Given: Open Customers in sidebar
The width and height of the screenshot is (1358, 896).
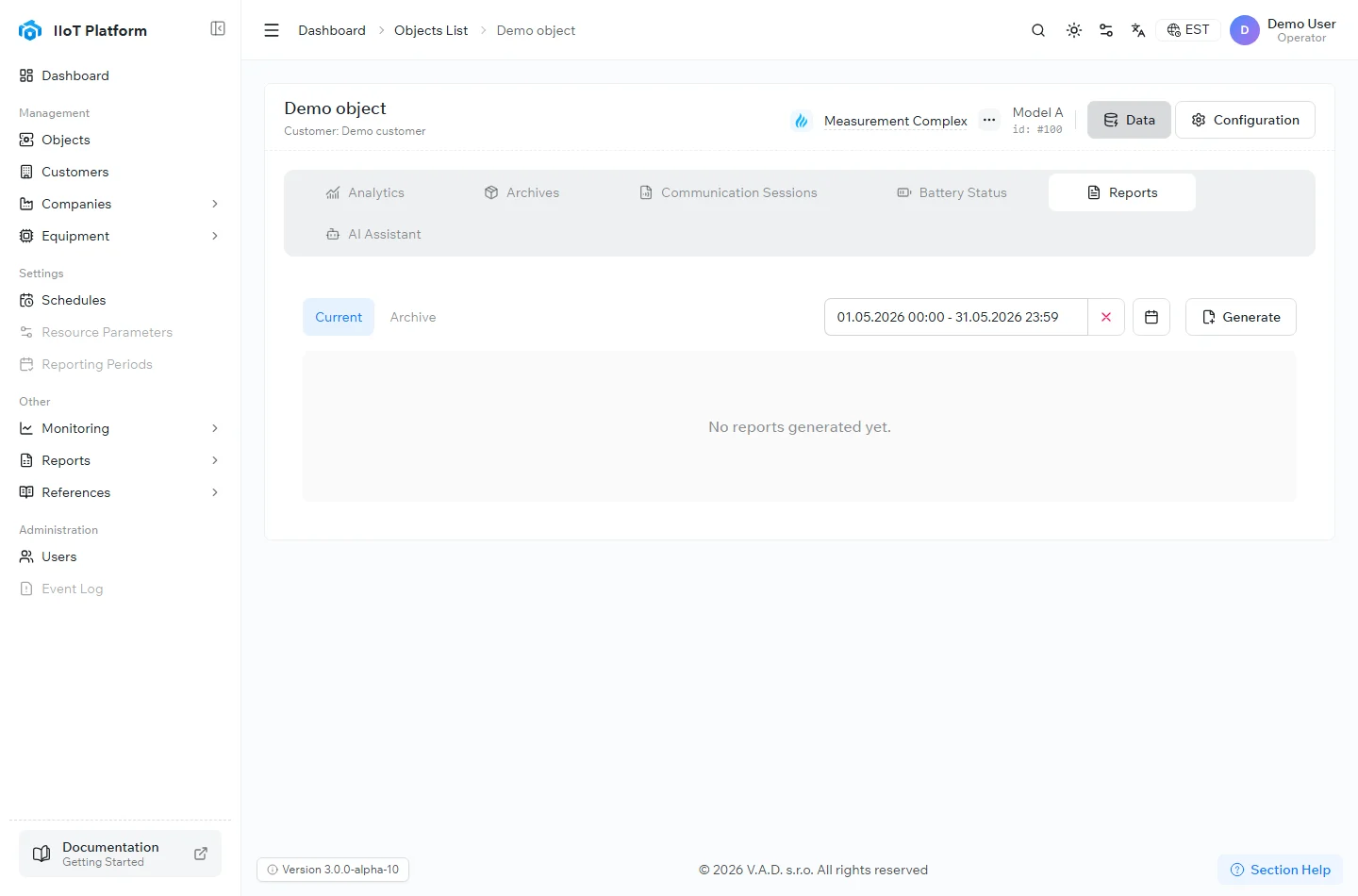Looking at the screenshot, I should click(121, 172).
